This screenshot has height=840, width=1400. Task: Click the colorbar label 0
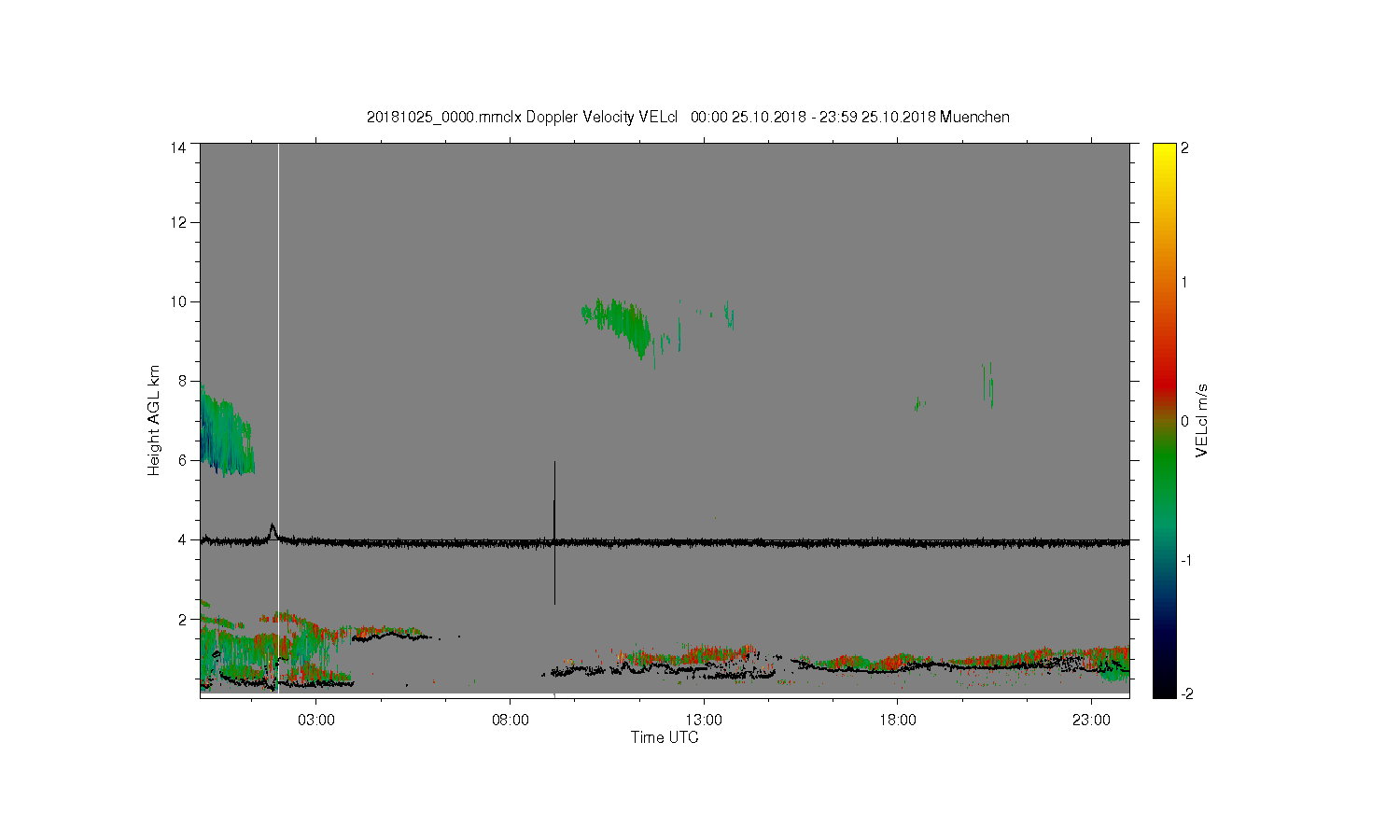click(x=1185, y=421)
